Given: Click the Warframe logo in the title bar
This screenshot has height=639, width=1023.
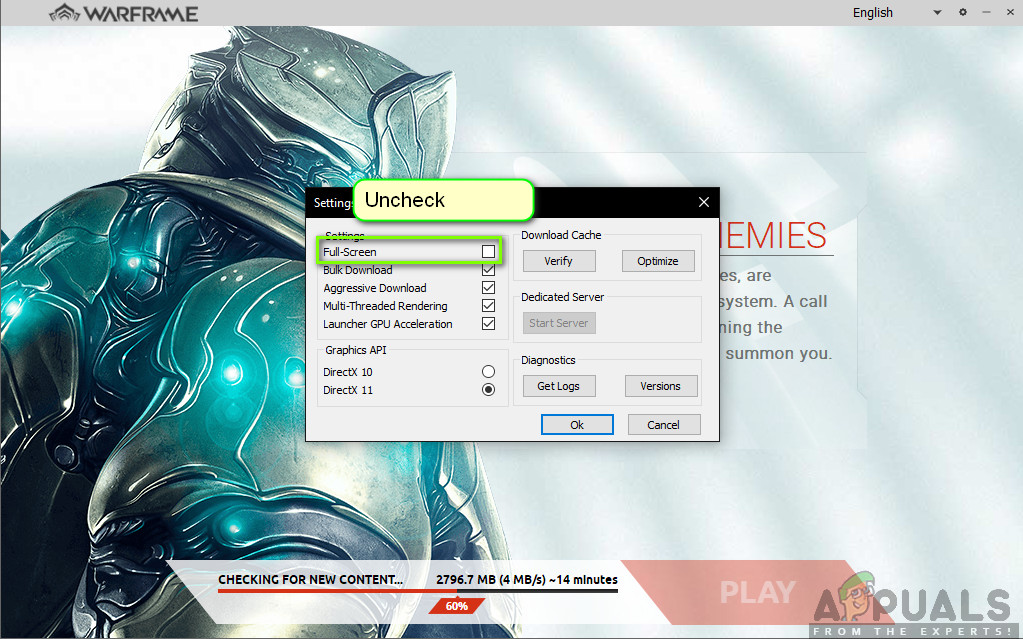Looking at the screenshot, I should point(120,12).
